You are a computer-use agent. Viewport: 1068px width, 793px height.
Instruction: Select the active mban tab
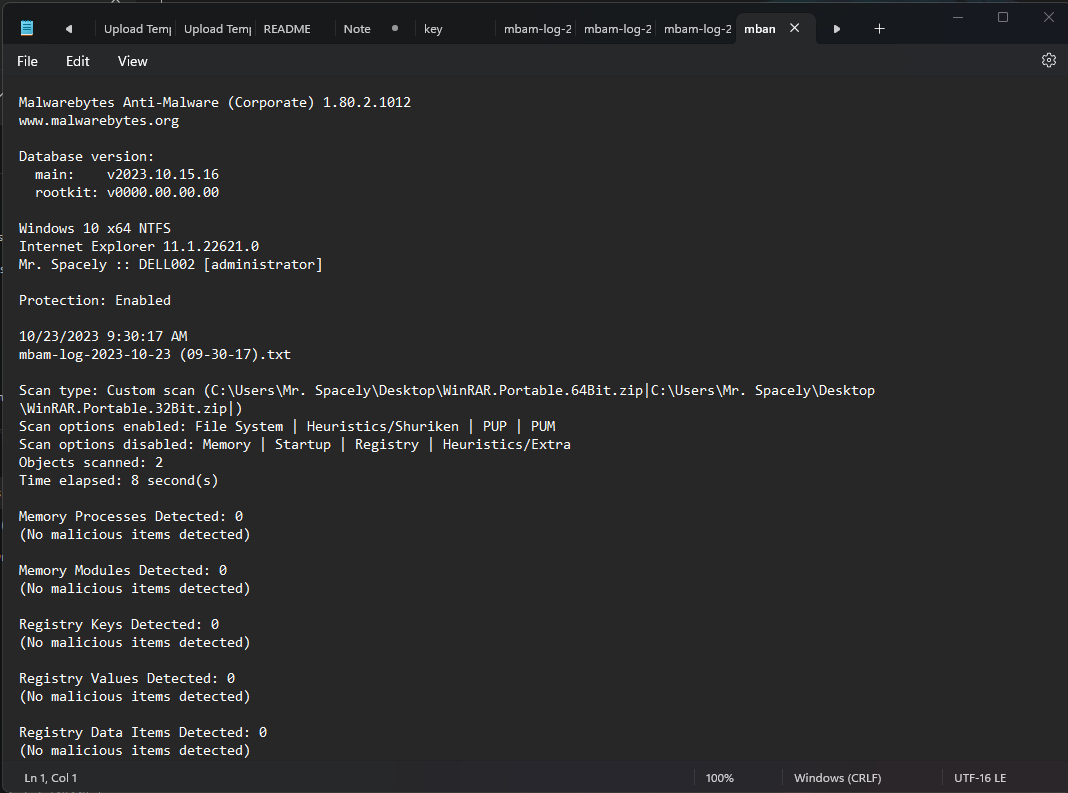click(x=759, y=29)
